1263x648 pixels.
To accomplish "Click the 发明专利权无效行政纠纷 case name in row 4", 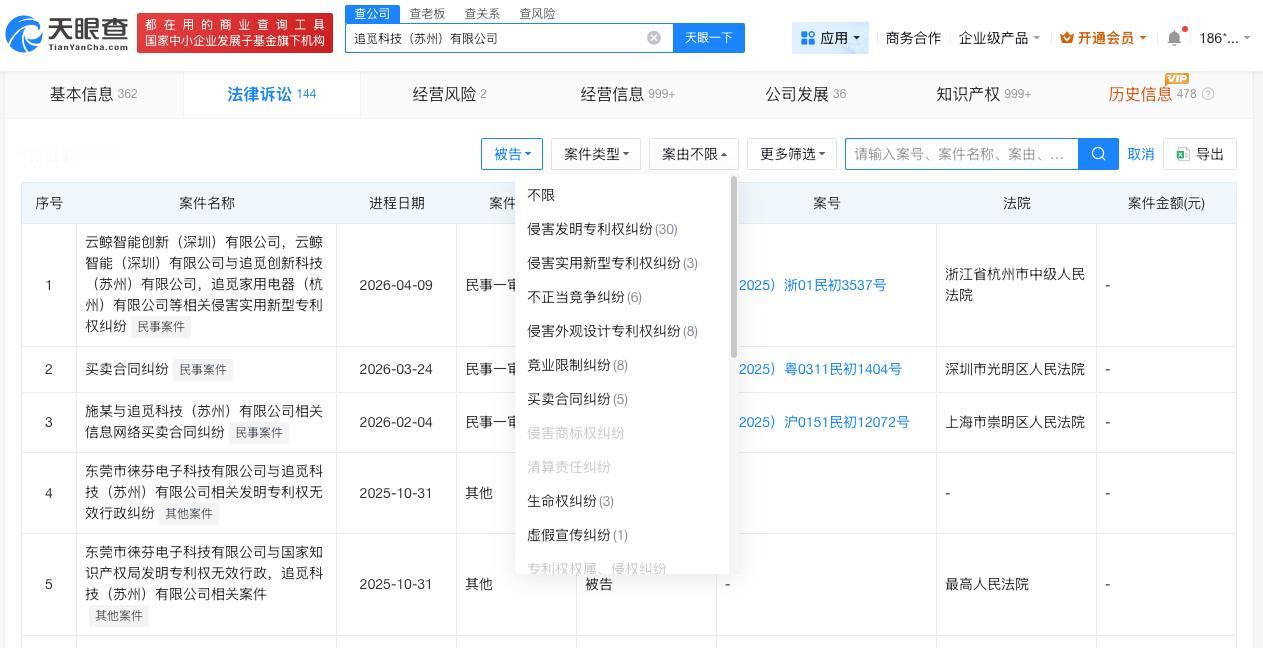I will [204, 491].
